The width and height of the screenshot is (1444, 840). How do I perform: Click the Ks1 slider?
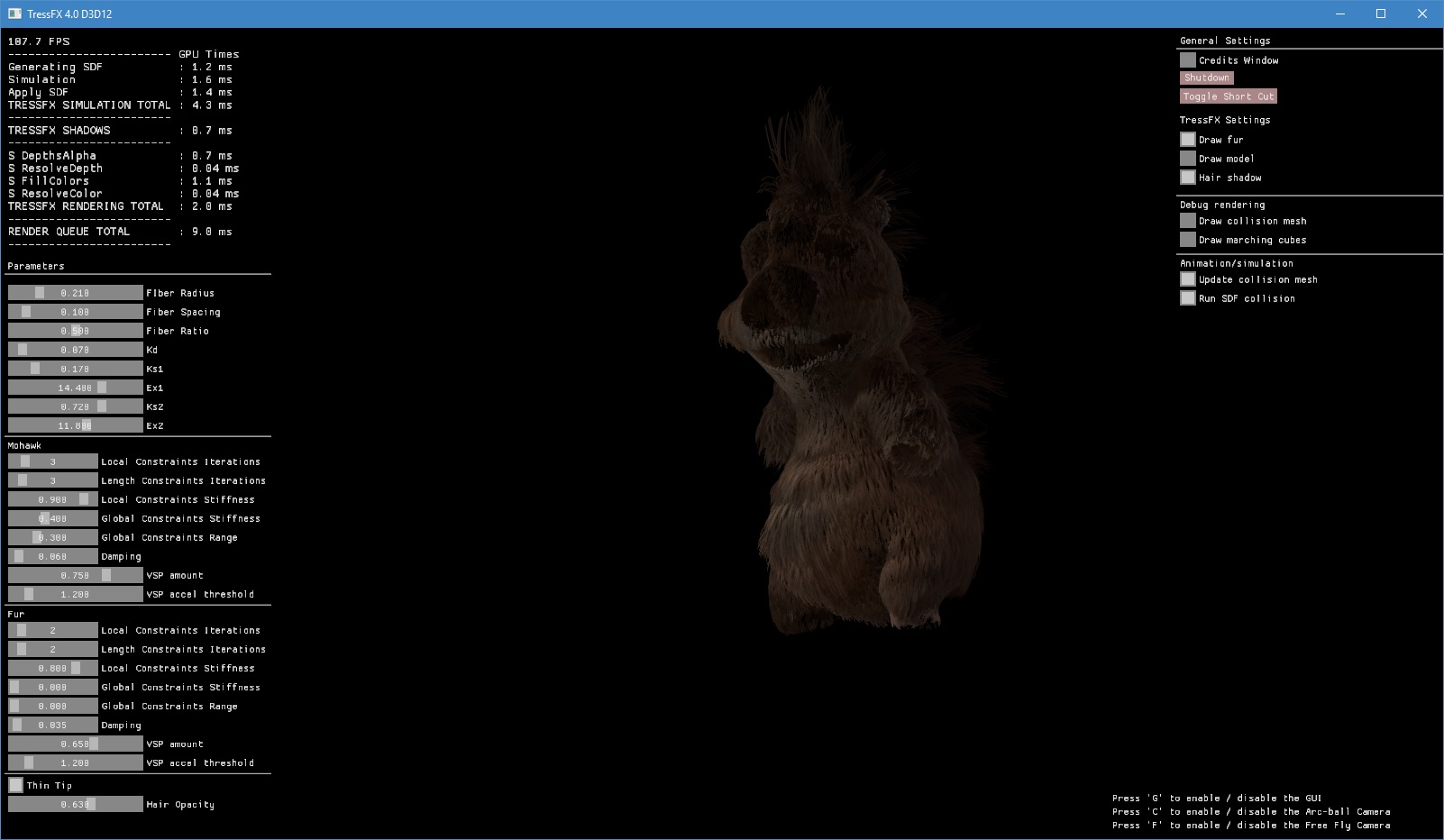click(x=76, y=369)
